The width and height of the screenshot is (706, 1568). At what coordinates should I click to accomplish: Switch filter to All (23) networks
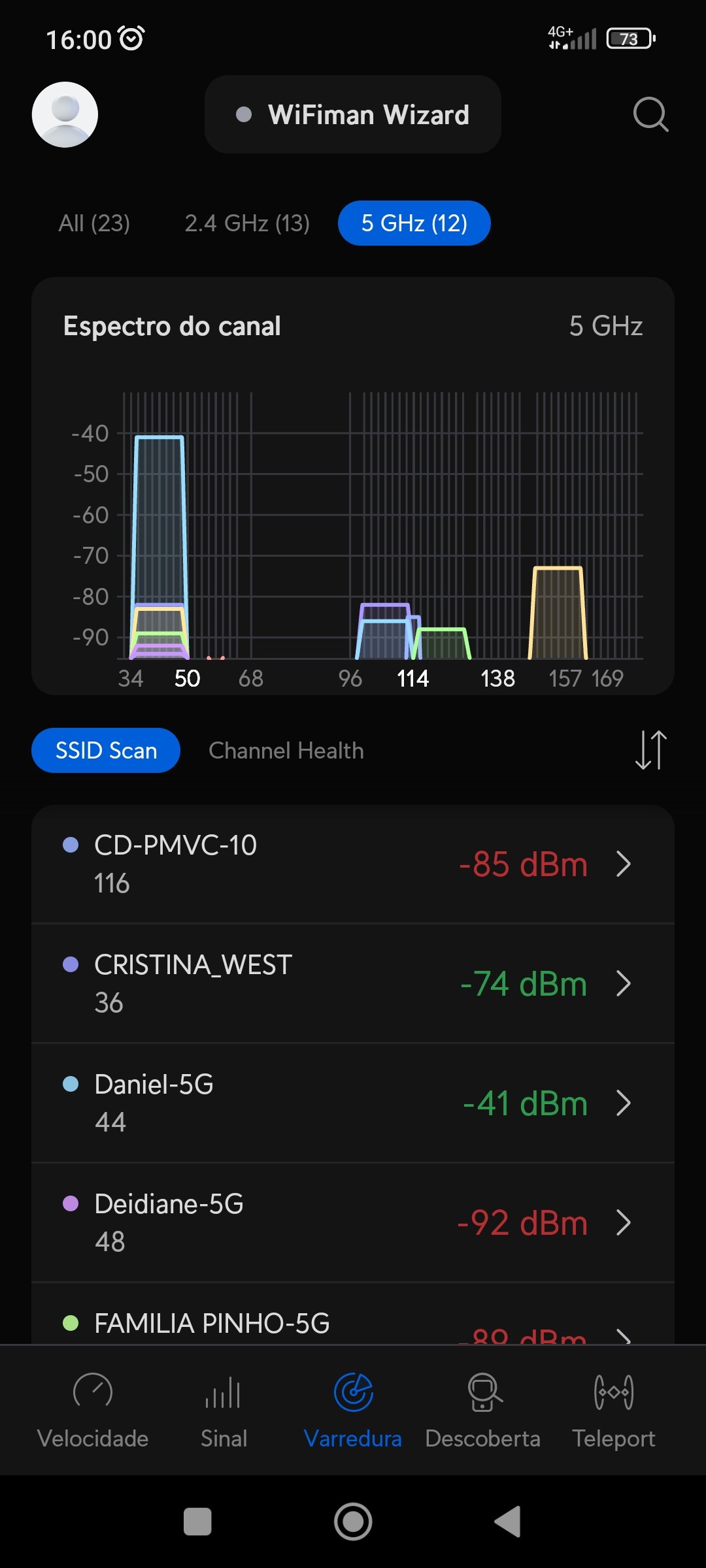tap(94, 223)
